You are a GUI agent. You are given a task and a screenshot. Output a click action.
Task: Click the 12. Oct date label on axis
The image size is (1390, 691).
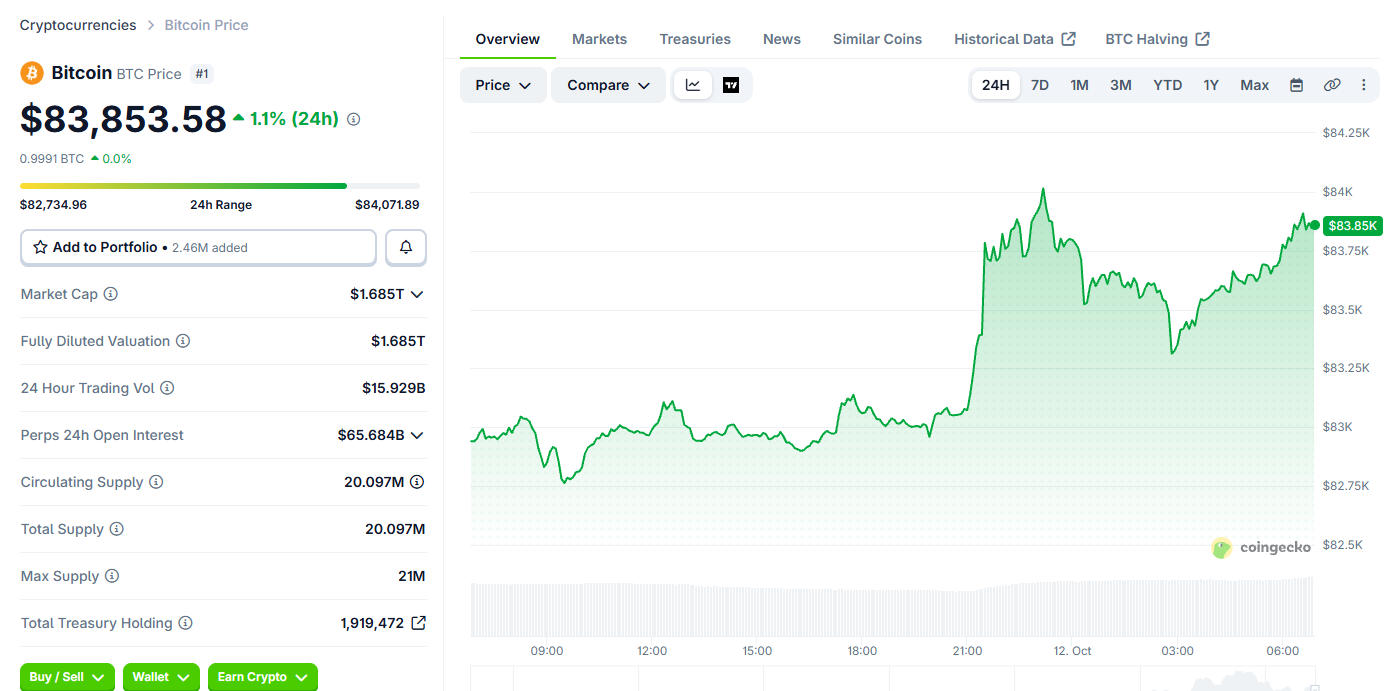pos(1071,651)
